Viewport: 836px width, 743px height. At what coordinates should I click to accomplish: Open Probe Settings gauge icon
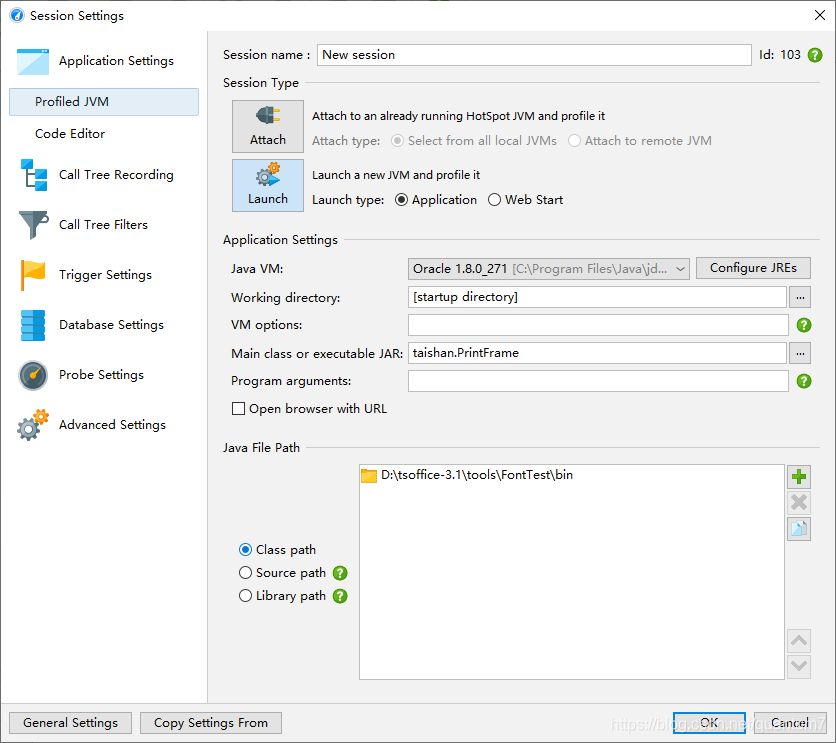pyautogui.click(x=33, y=375)
